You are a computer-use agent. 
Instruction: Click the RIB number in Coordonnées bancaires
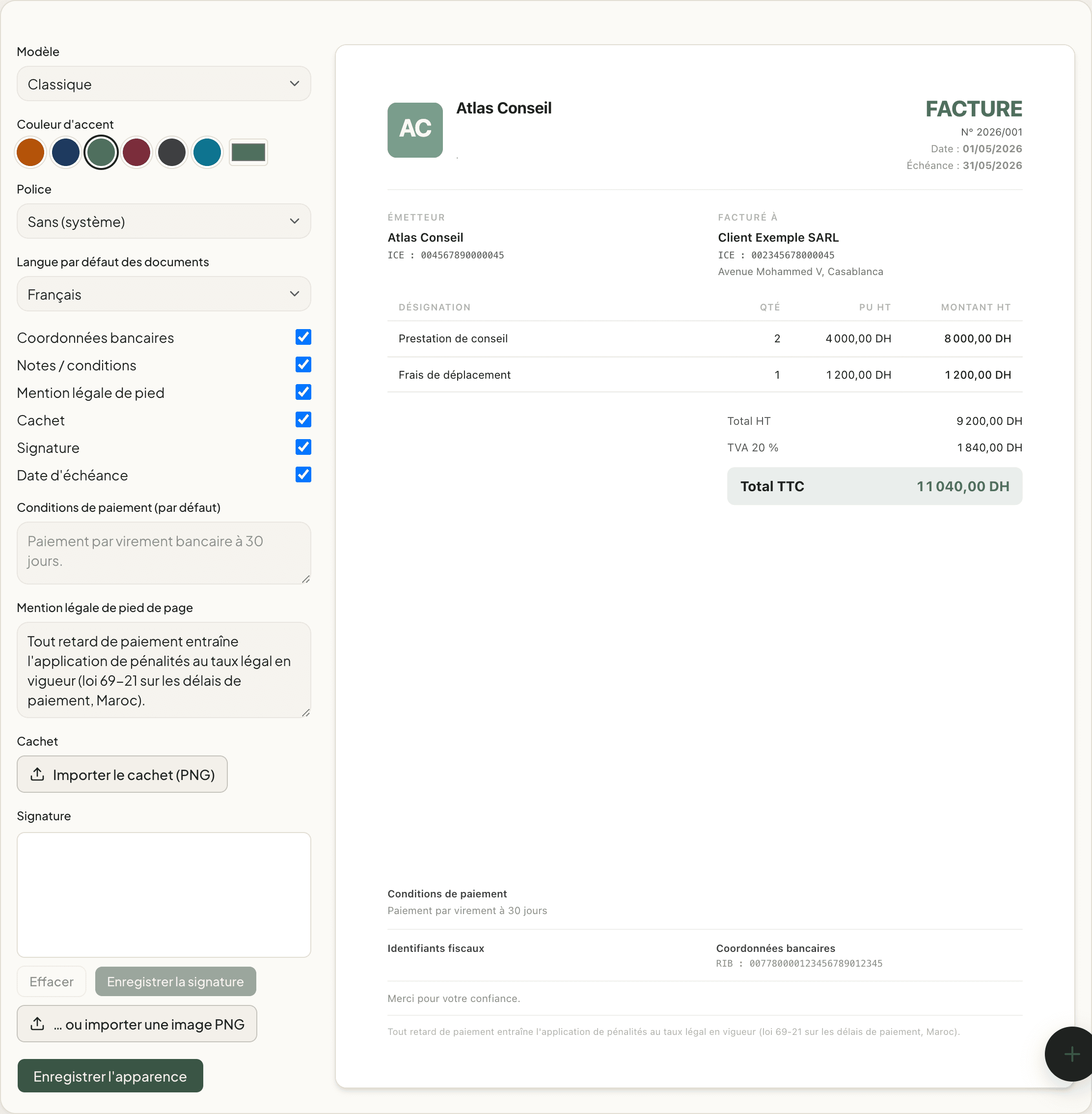(816, 964)
